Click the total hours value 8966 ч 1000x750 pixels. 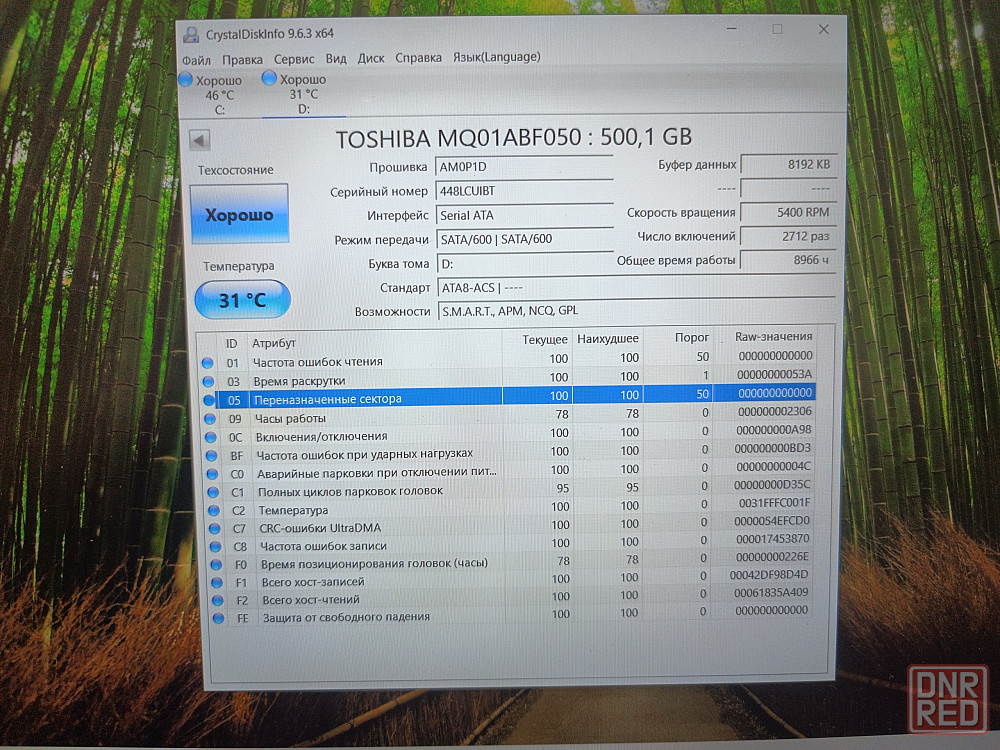[x=788, y=260]
